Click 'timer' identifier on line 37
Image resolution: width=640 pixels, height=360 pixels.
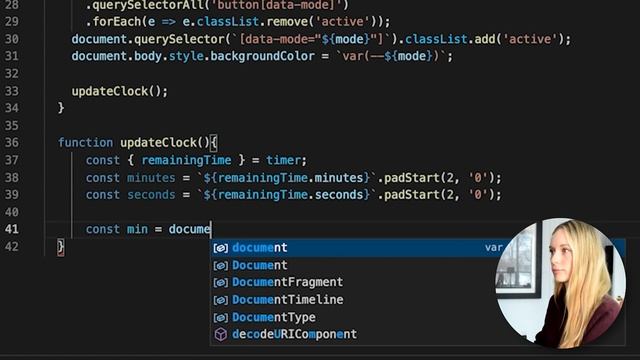point(283,160)
